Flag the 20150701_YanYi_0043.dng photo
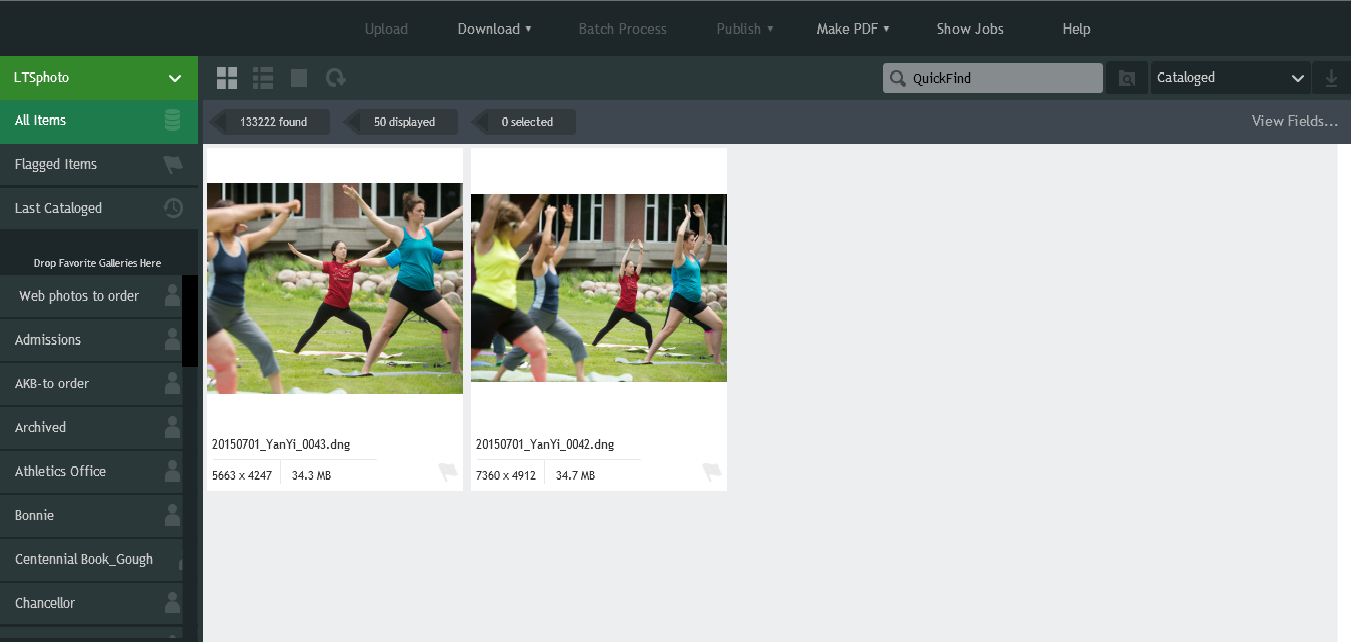The width and height of the screenshot is (1351, 642). (x=448, y=473)
